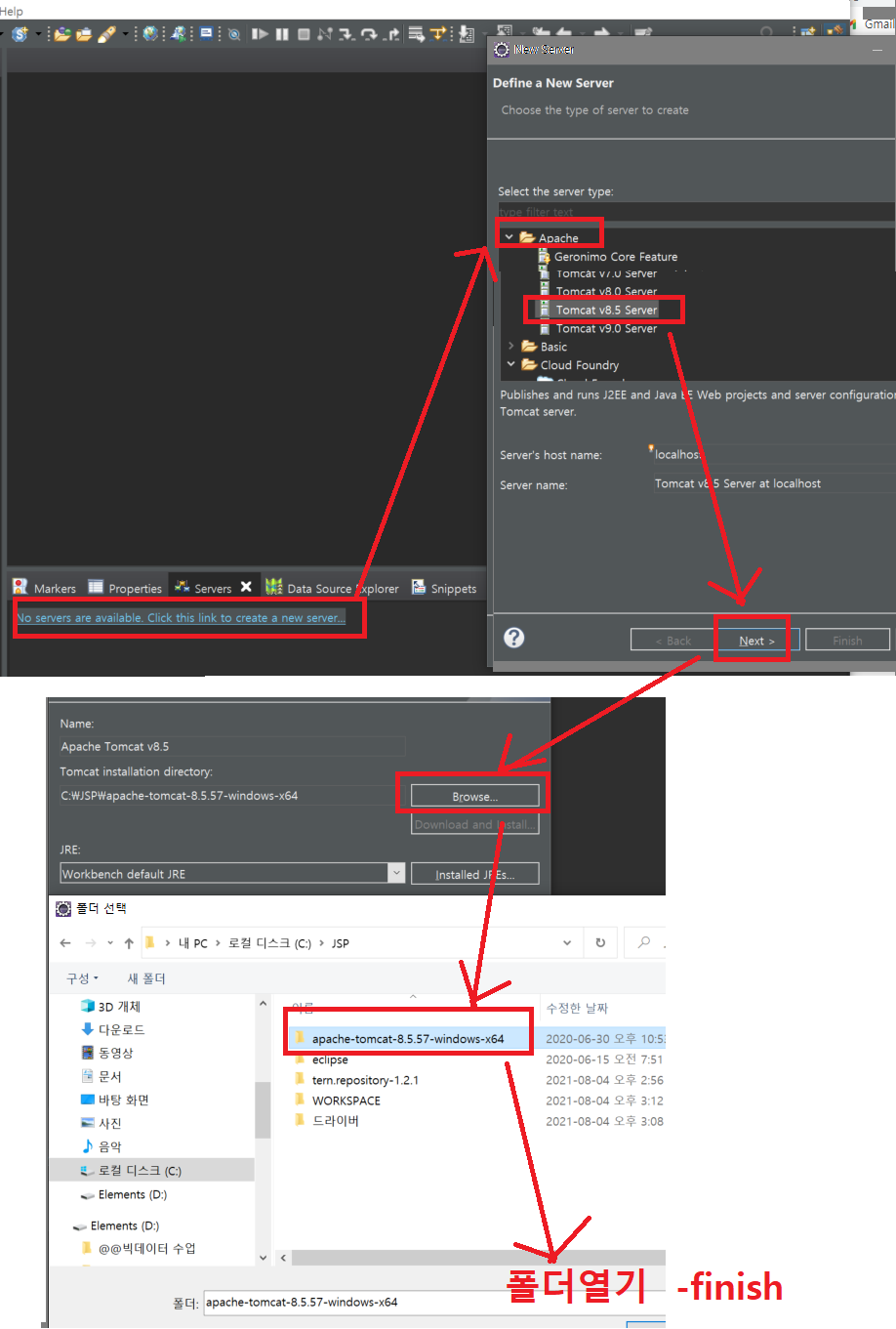
Task: Click the Server's host name field
Action: (x=774, y=454)
